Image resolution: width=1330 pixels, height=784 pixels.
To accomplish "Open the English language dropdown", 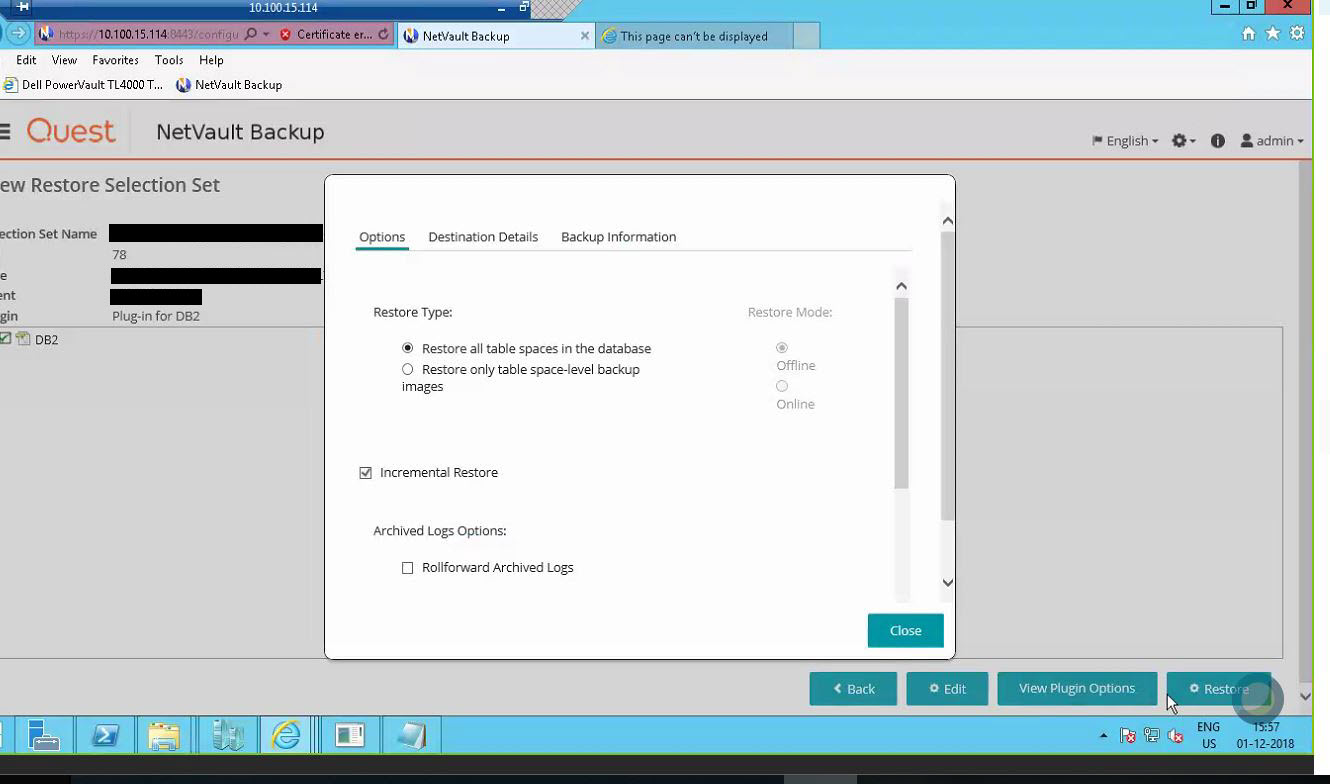I will point(1125,141).
